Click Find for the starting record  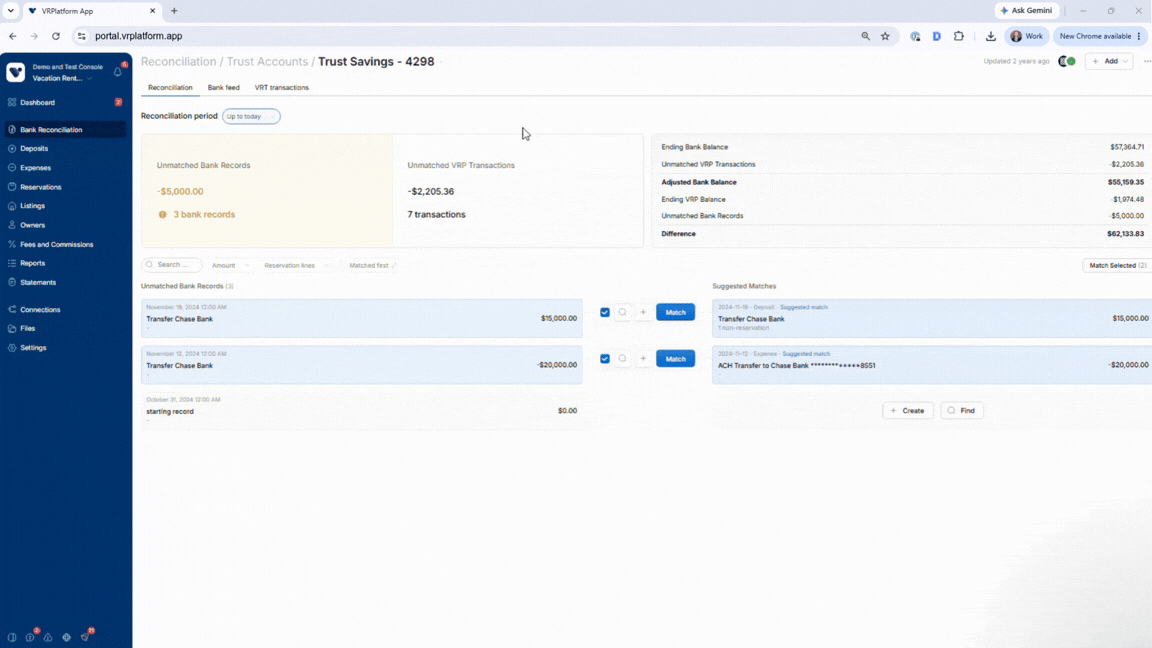tap(962, 411)
